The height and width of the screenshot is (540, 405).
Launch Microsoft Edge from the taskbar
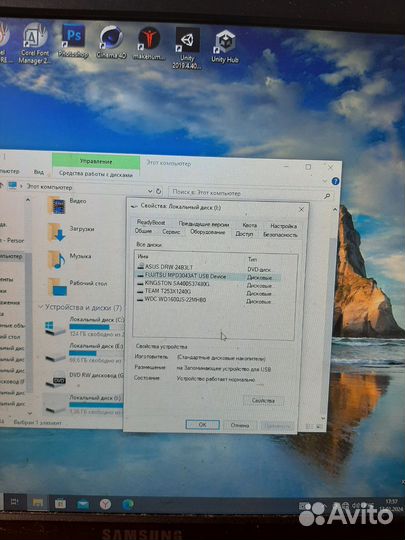[x=128, y=505]
